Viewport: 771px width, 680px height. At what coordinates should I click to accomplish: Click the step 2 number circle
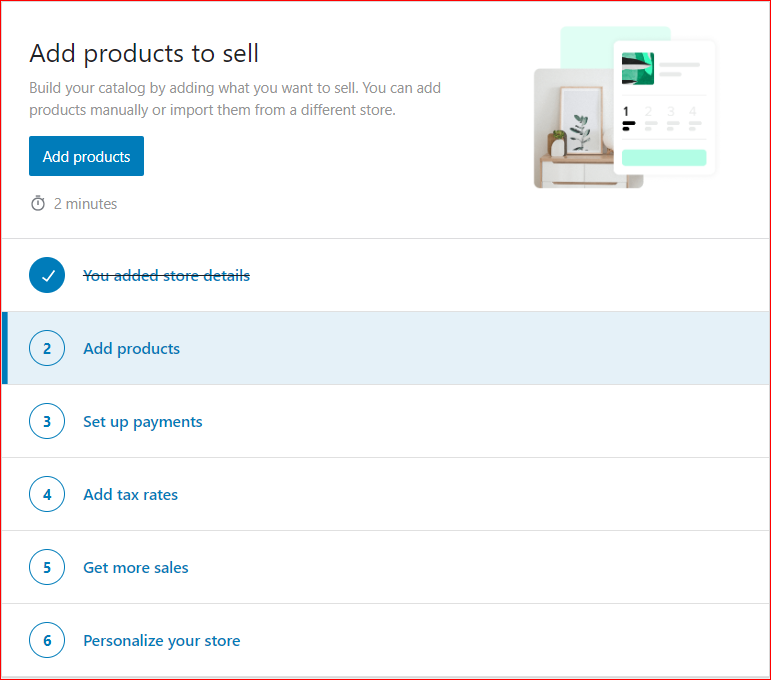pyautogui.click(x=47, y=349)
